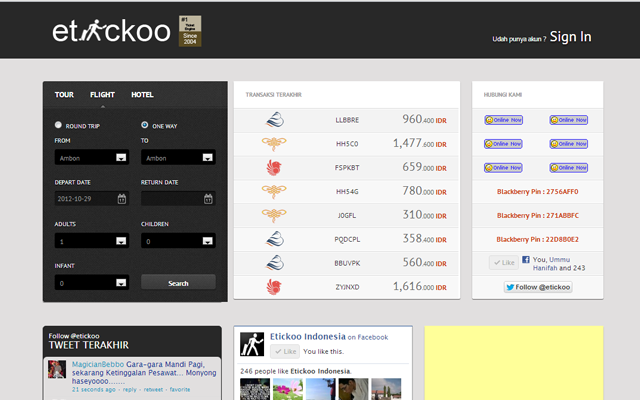The image size is (640, 400).
Task: Click the Etickoo Indonesia Facebook page avatar
Action: [252, 344]
